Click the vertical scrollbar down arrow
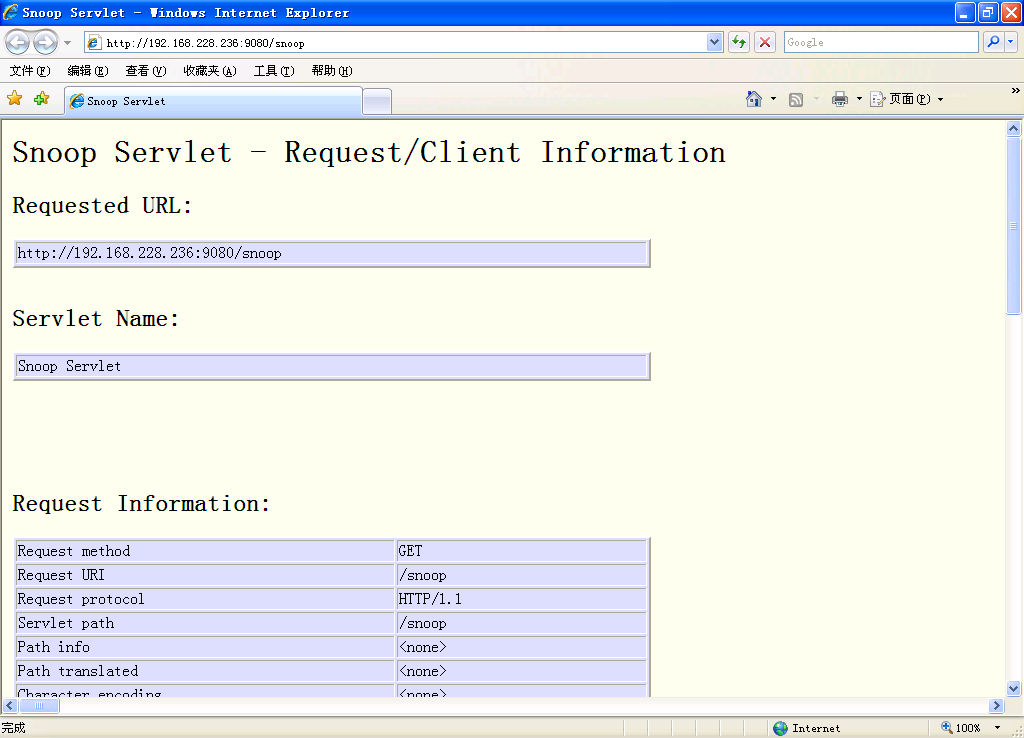Image resolution: width=1024 pixels, height=738 pixels. [1013, 688]
